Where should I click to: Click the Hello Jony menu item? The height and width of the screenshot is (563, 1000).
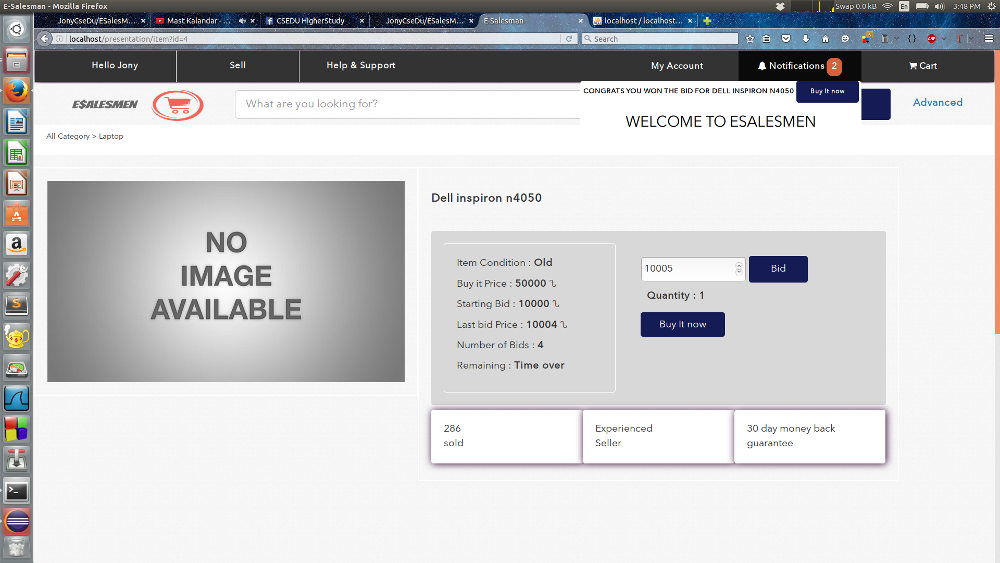point(115,65)
